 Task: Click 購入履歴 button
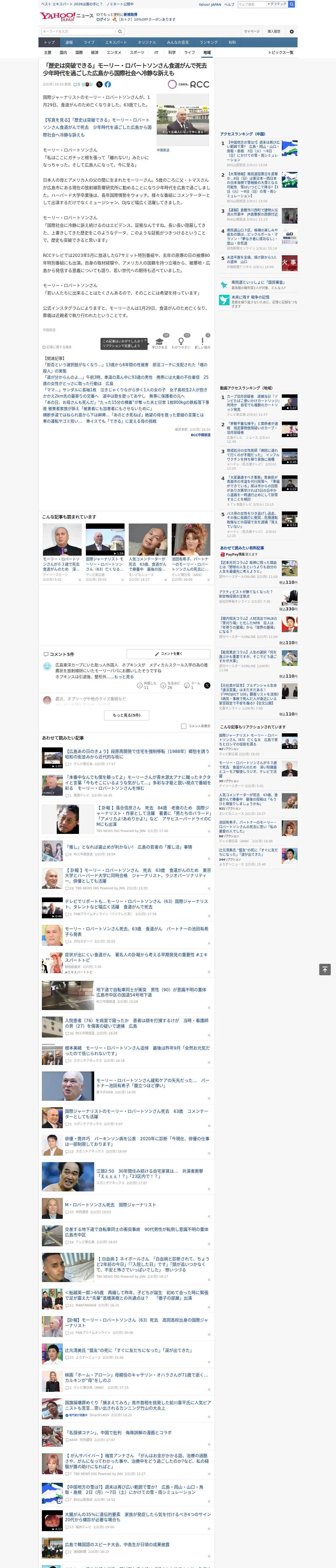coord(274,31)
